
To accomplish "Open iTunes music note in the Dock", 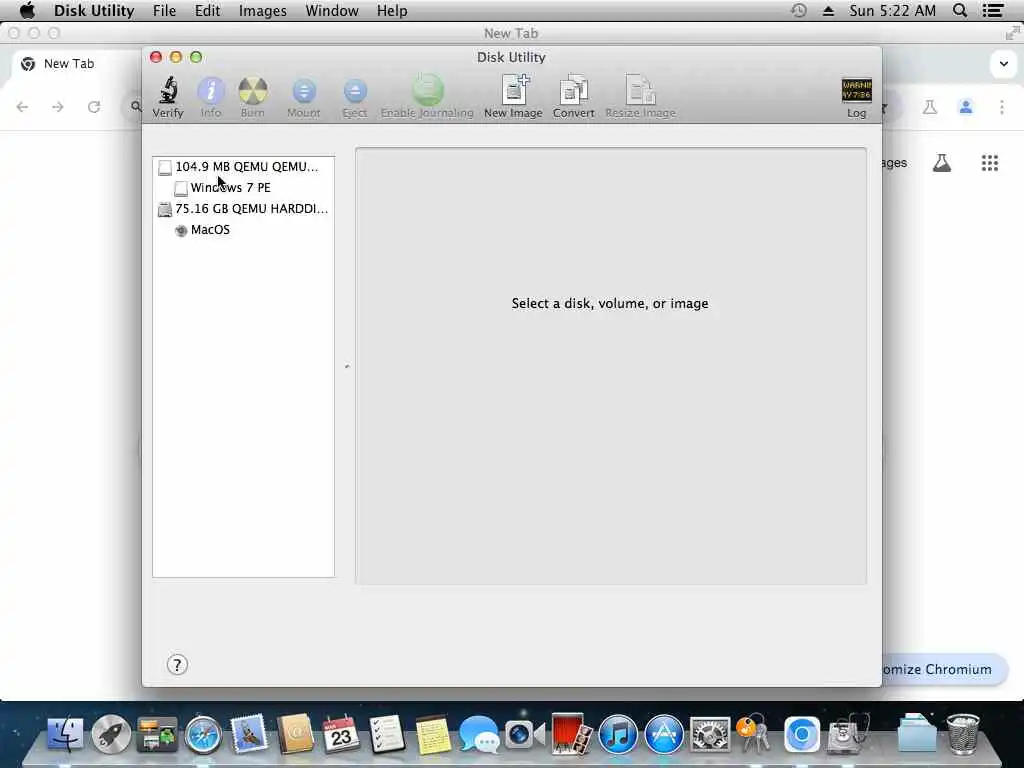I will (618, 734).
